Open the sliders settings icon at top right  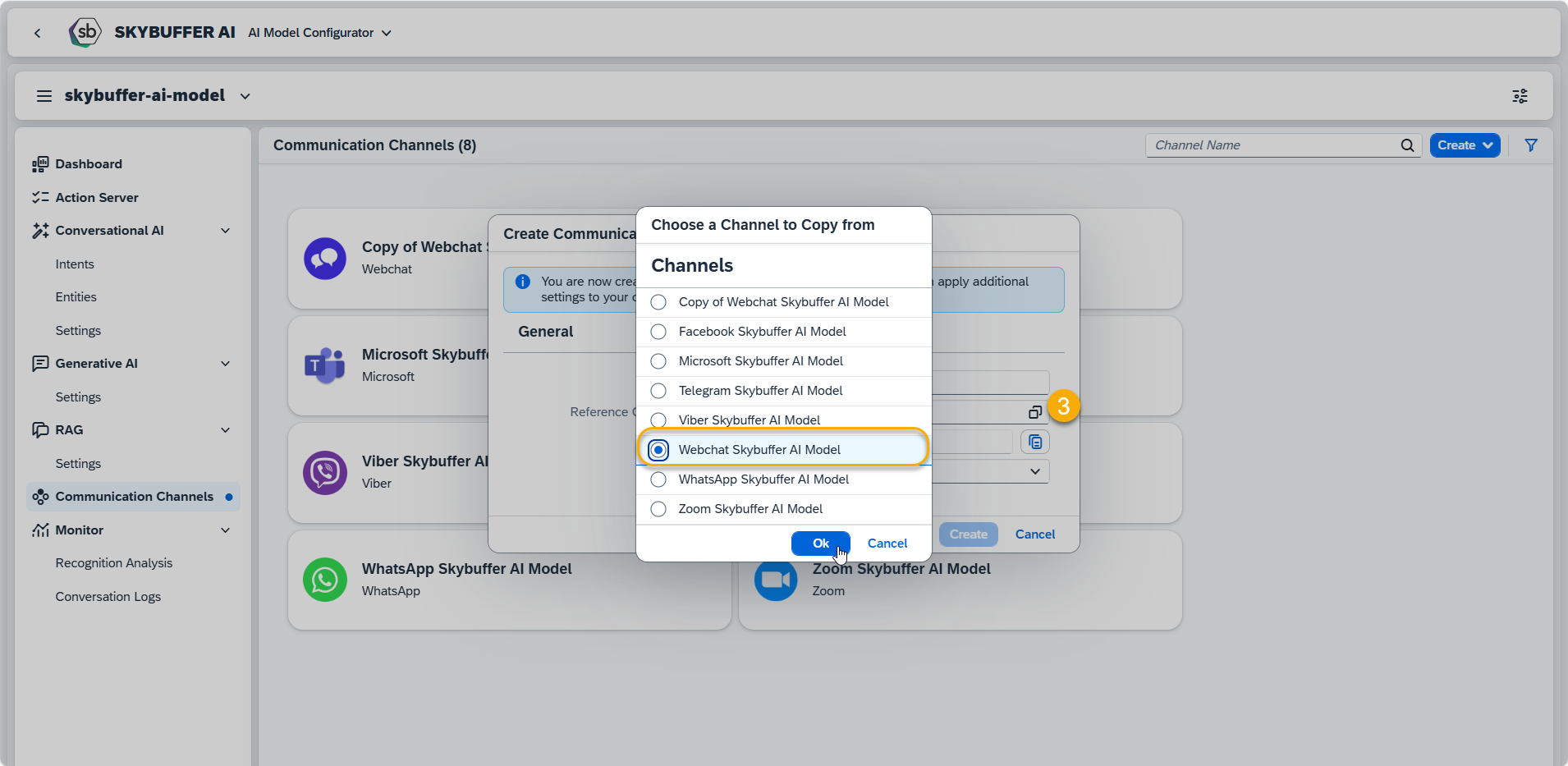click(x=1520, y=96)
